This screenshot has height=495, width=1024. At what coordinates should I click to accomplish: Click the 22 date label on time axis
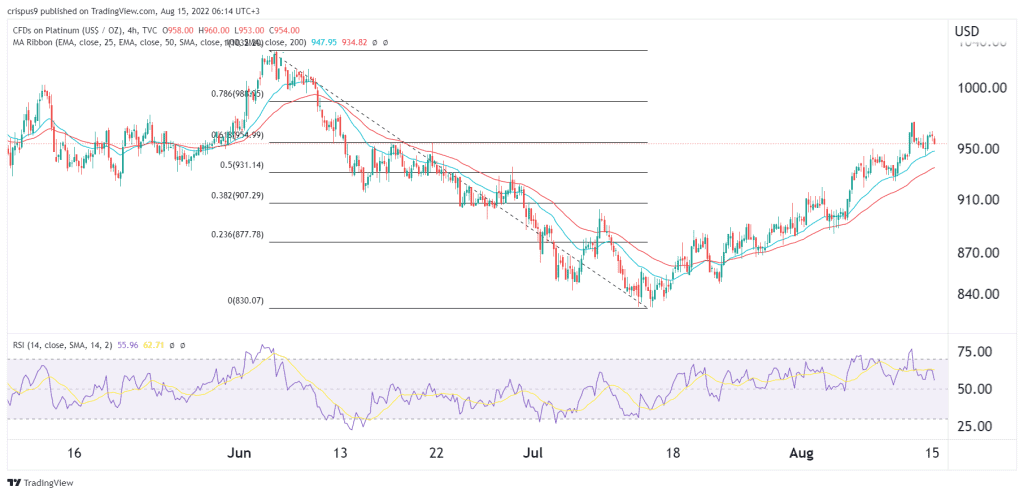pyautogui.click(x=436, y=453)
